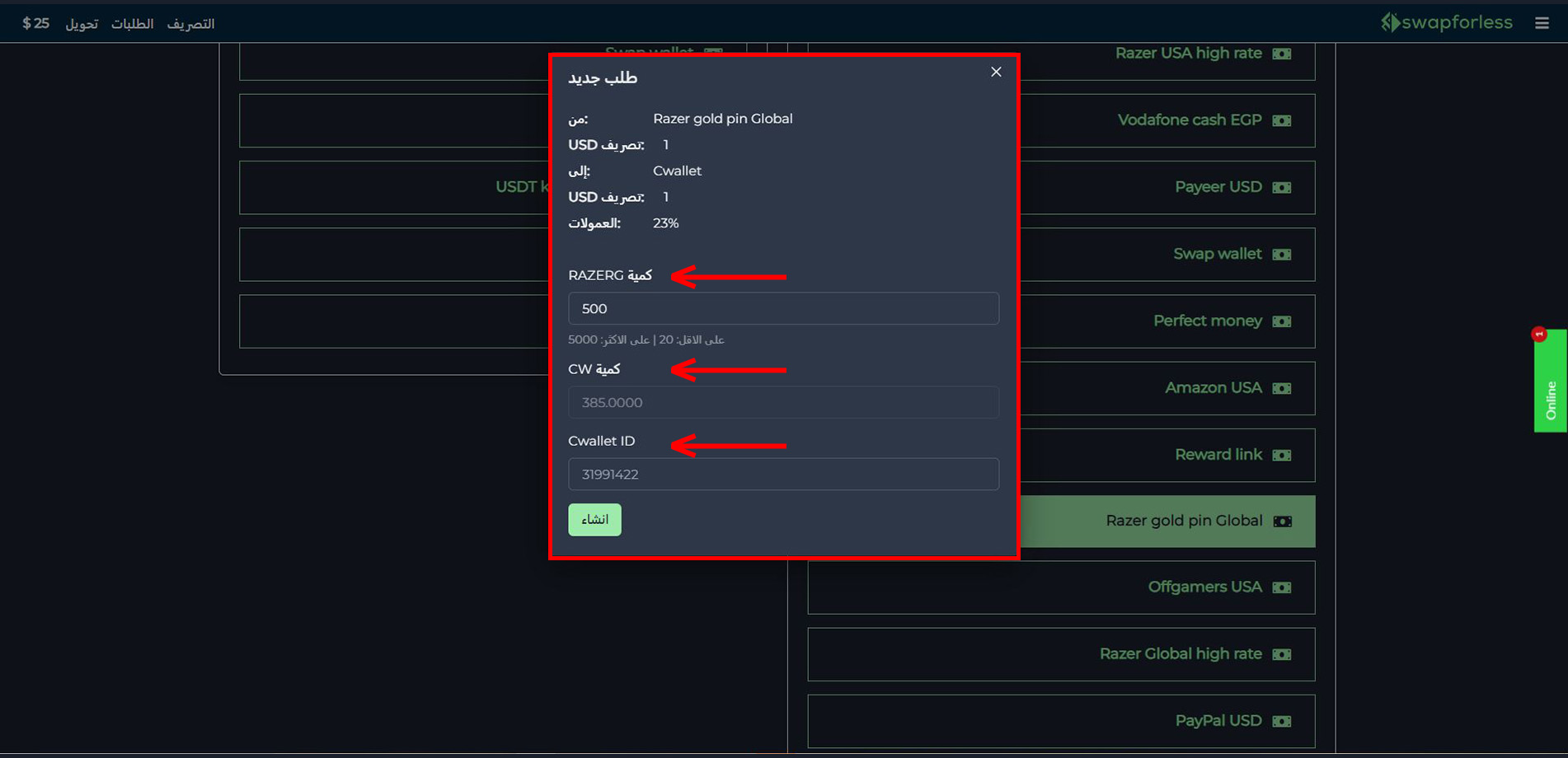Open the Online chat widget
Screen dimensions: 1568x758
coord(1550,381)
